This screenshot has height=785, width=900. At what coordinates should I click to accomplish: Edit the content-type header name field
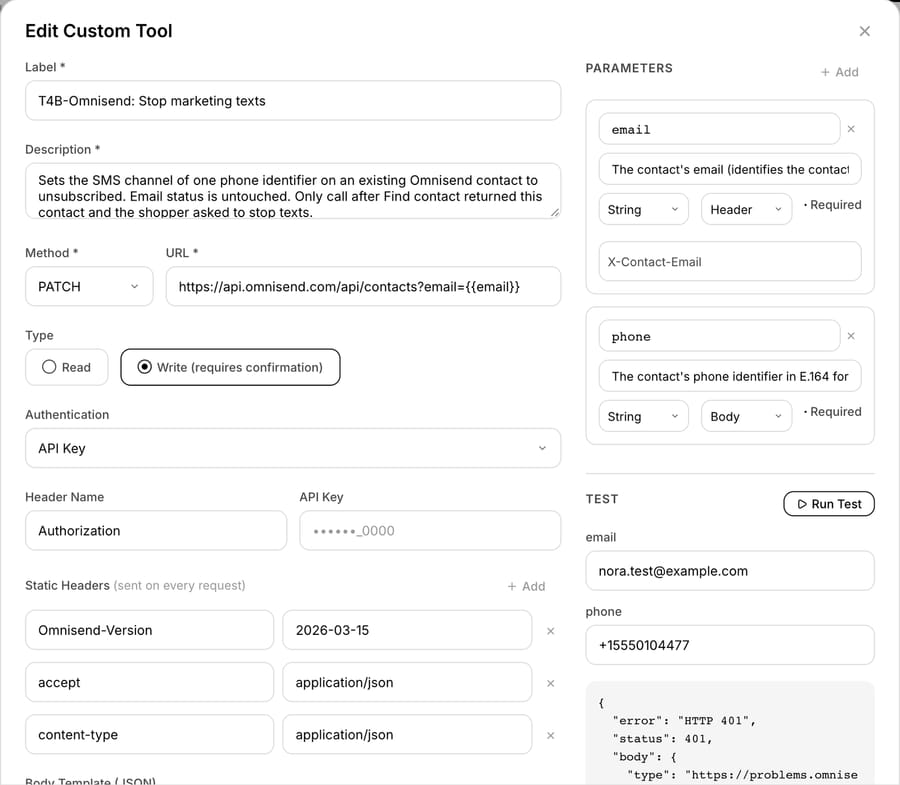[x=149, y=735]
